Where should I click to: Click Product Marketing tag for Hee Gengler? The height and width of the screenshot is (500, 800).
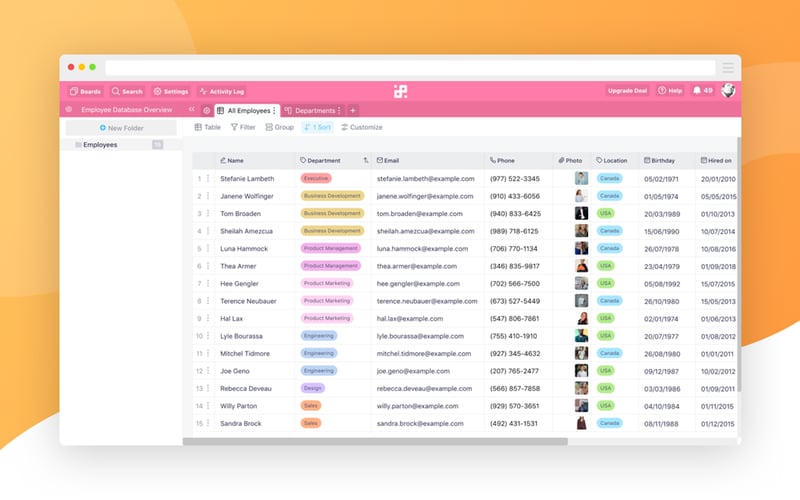(327, 283)
